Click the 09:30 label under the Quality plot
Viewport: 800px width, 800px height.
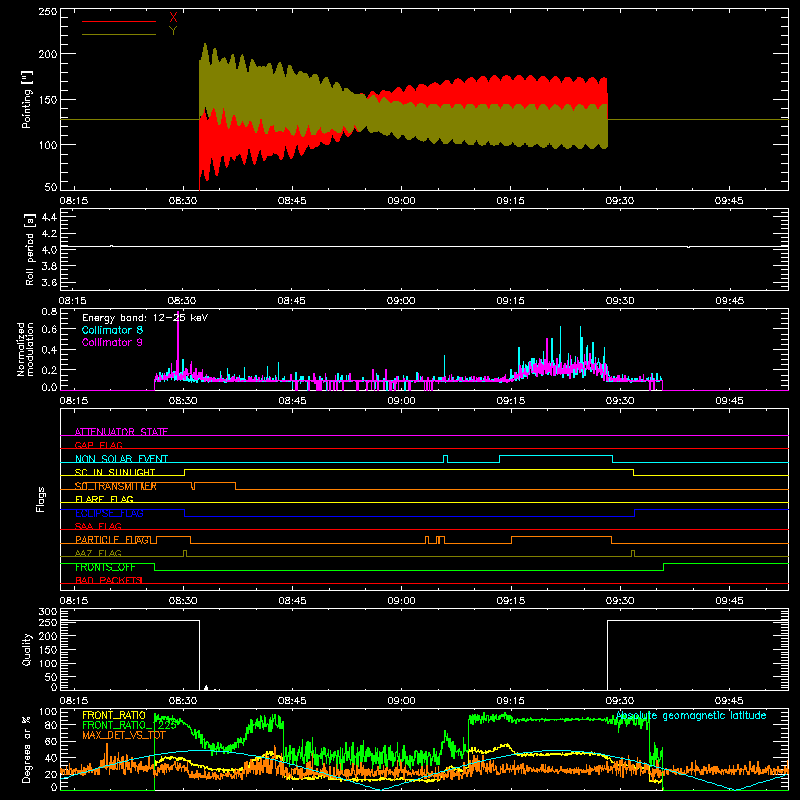click(619, 701)
